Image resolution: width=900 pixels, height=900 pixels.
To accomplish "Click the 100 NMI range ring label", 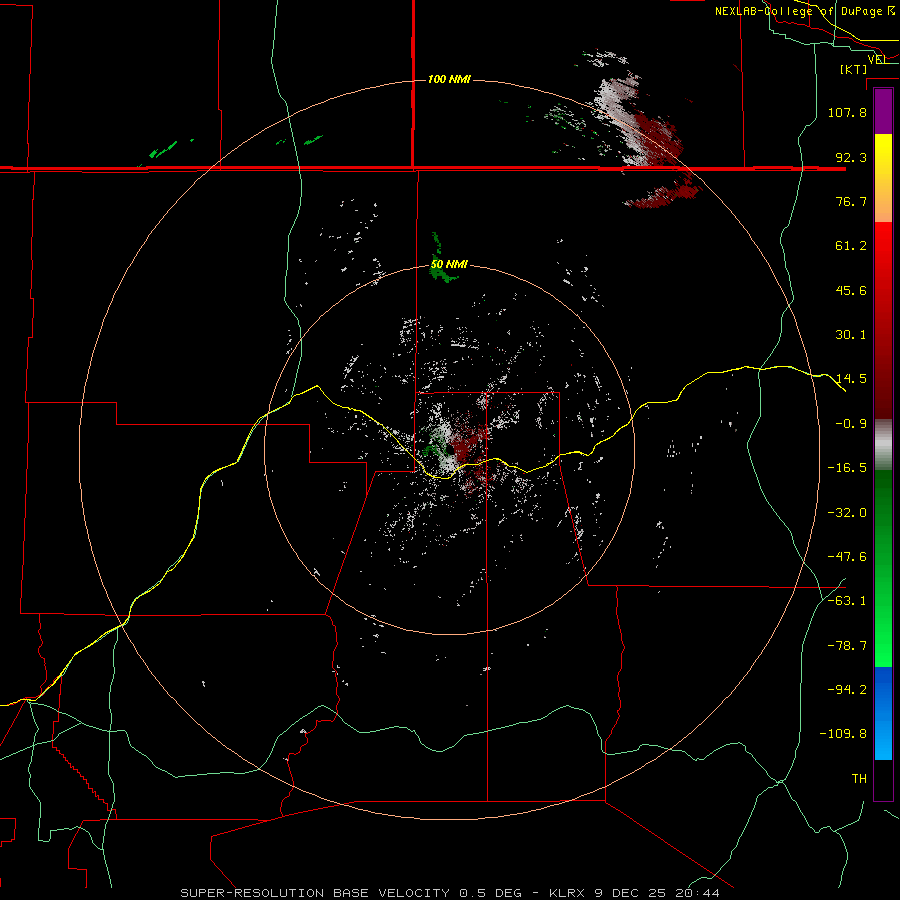I will pos(449,79).
